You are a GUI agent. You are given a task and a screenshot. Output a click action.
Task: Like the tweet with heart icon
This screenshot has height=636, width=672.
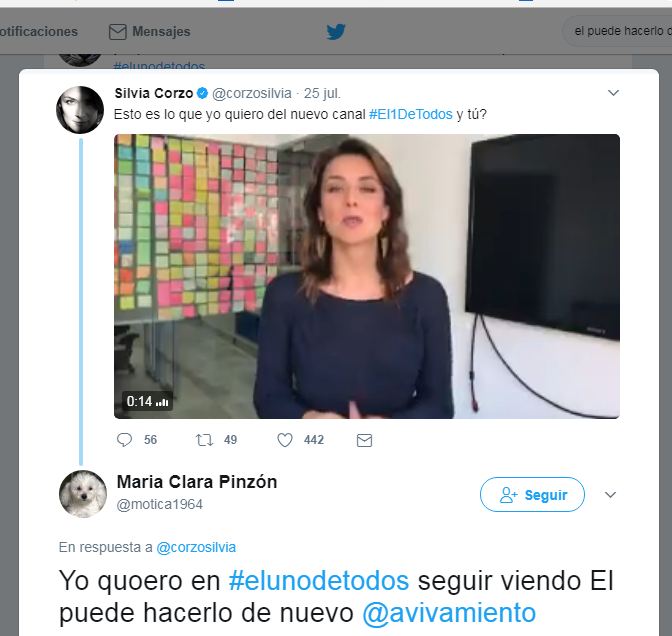click(x=285, y=440)
